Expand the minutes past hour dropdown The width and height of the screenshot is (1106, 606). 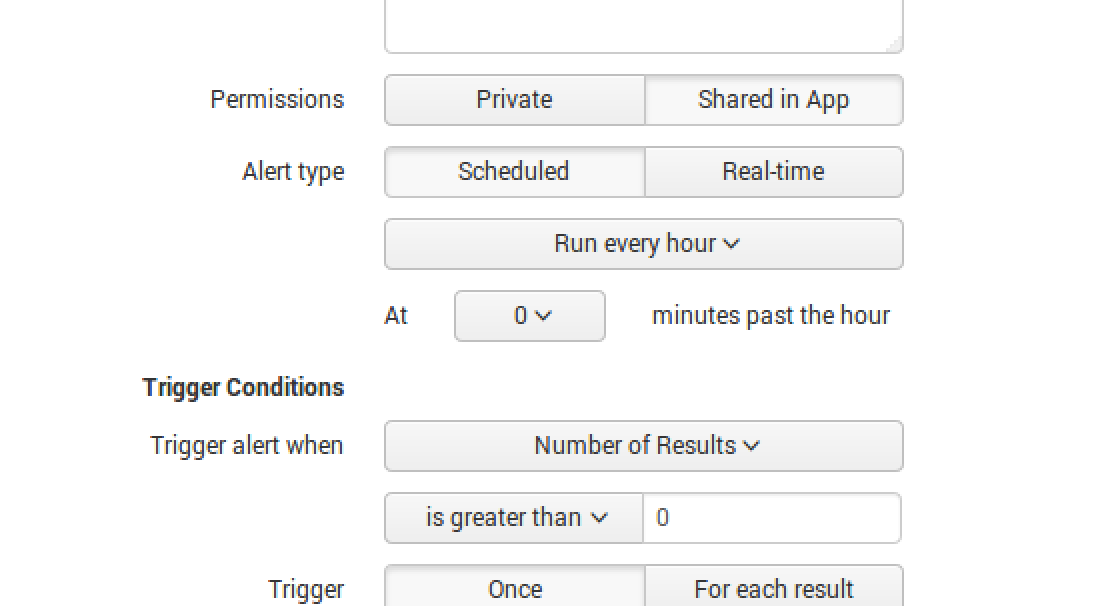click(529, 316)
